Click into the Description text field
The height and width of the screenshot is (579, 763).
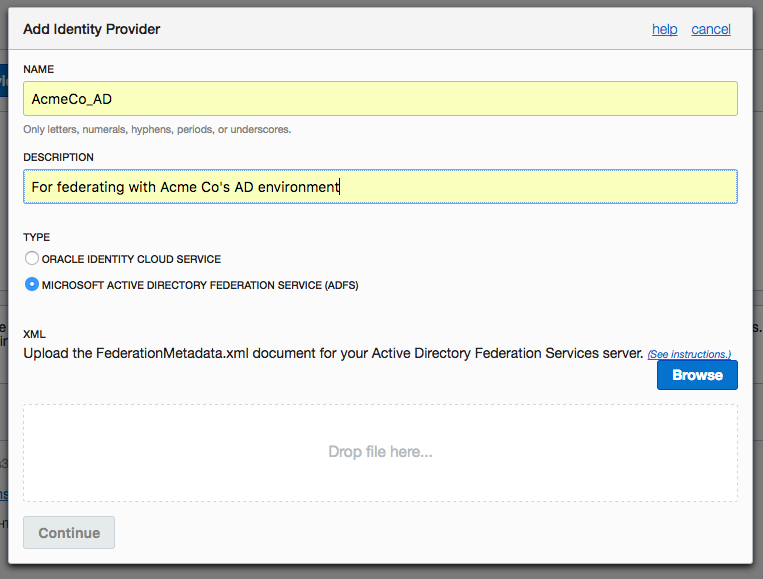(x=380, y=186)
